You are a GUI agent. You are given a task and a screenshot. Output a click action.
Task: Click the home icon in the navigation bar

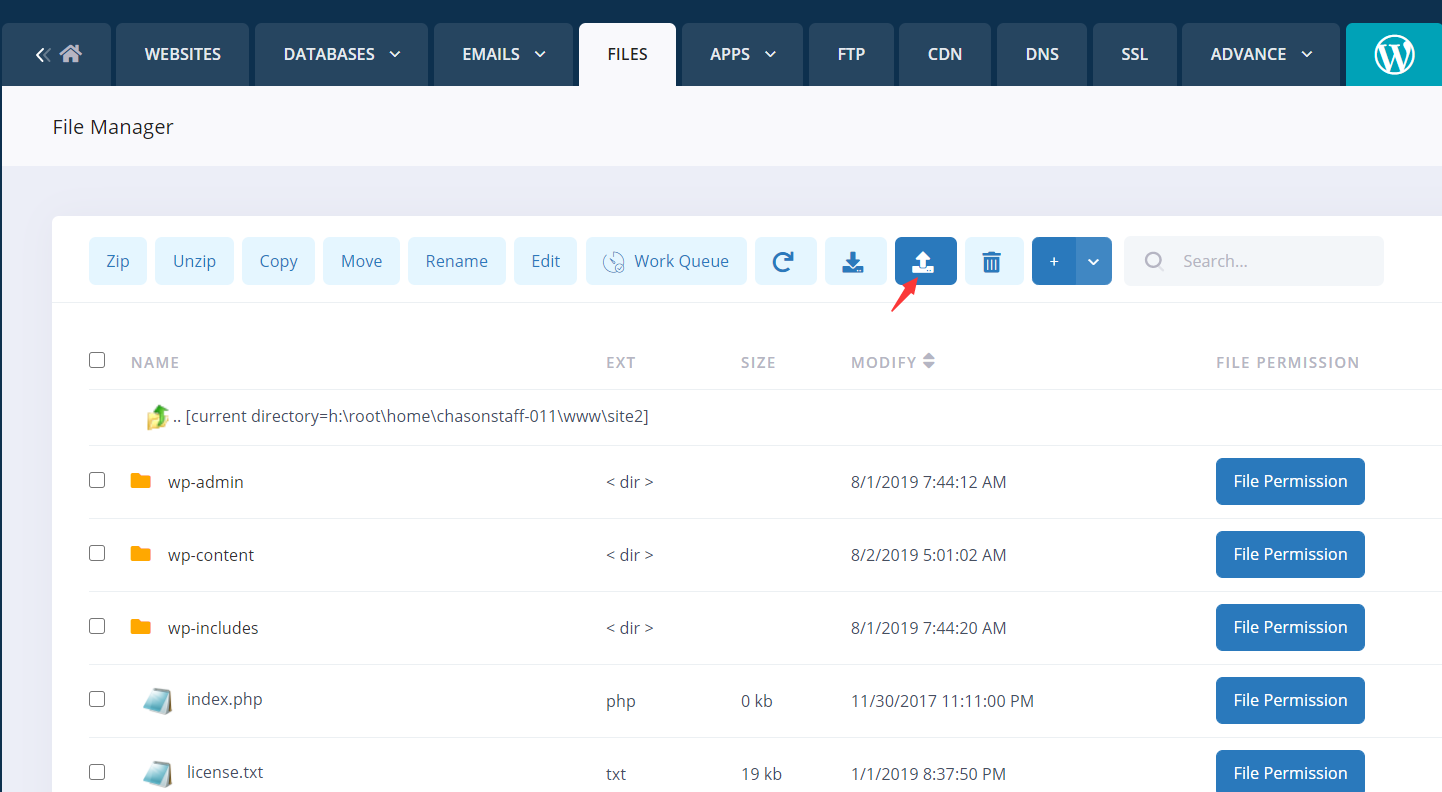70,54
